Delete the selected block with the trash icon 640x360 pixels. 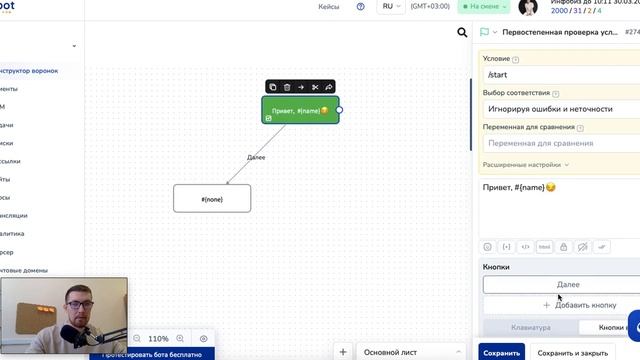coord(287,87)
